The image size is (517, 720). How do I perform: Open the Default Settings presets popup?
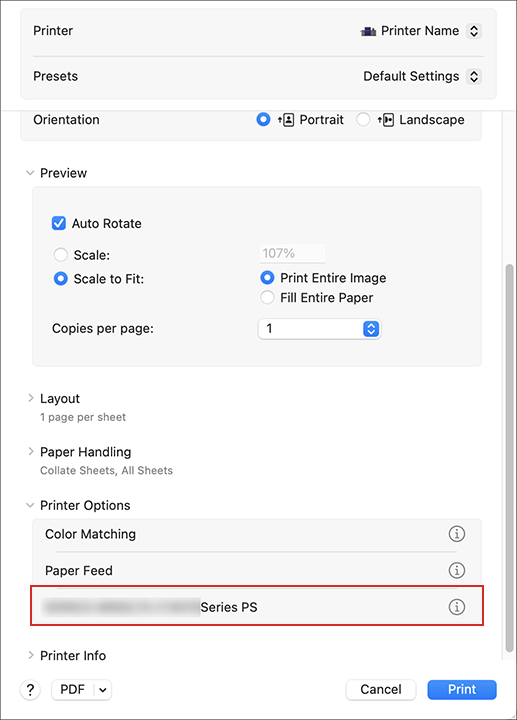click(474, 76)
